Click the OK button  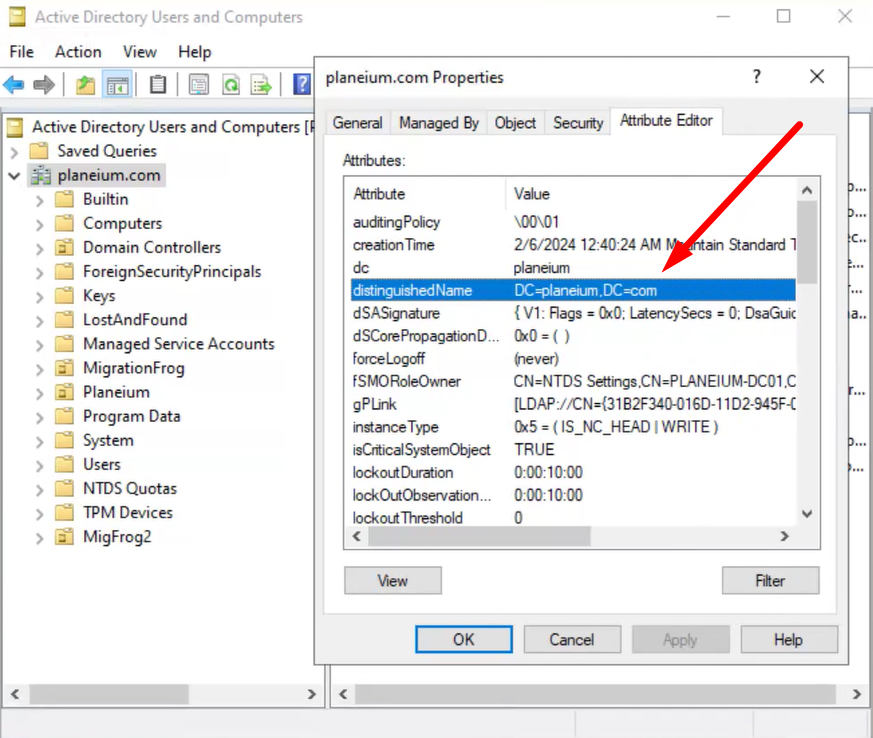click(463, 639)
